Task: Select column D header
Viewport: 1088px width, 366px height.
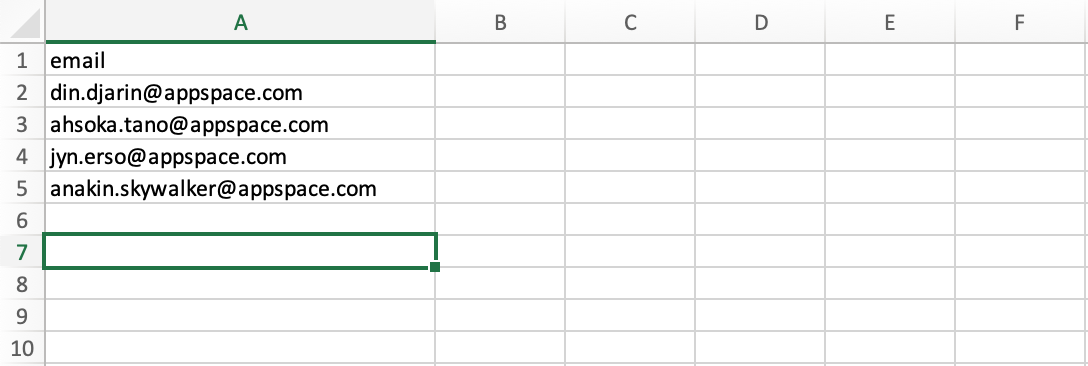Action: pyautogui.click(x=760, y=22)
